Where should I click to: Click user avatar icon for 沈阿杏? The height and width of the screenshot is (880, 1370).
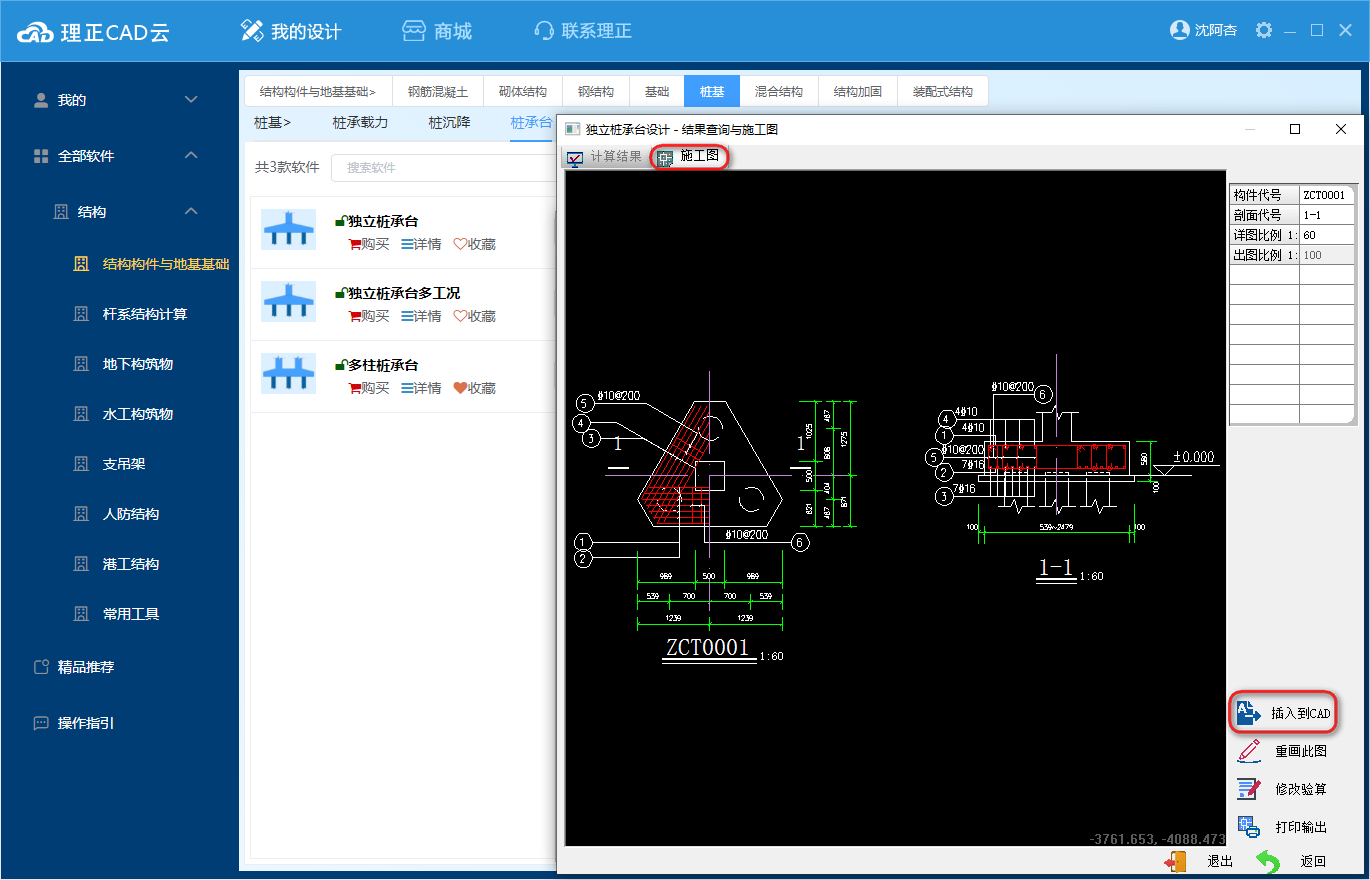pyautogui.click(x=1179, y=30)
